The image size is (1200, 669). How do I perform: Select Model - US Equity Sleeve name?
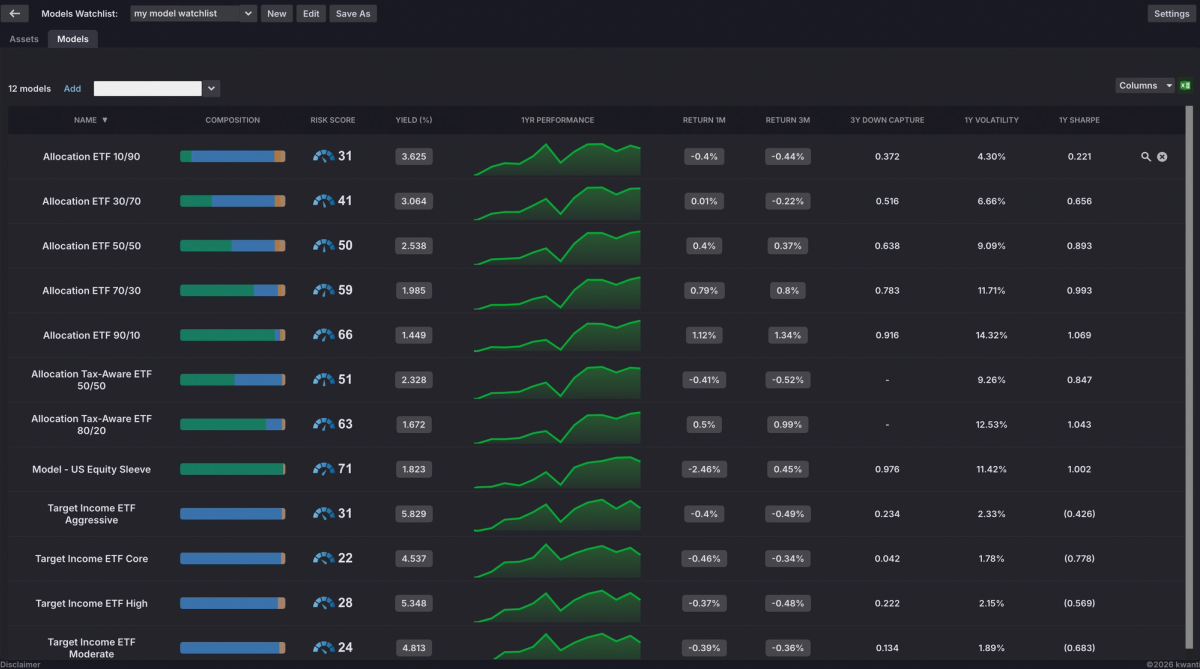point(92,469)
